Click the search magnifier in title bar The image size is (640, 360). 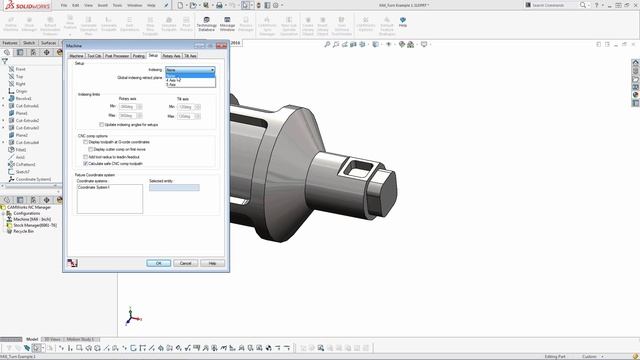(x=583, y=5)
